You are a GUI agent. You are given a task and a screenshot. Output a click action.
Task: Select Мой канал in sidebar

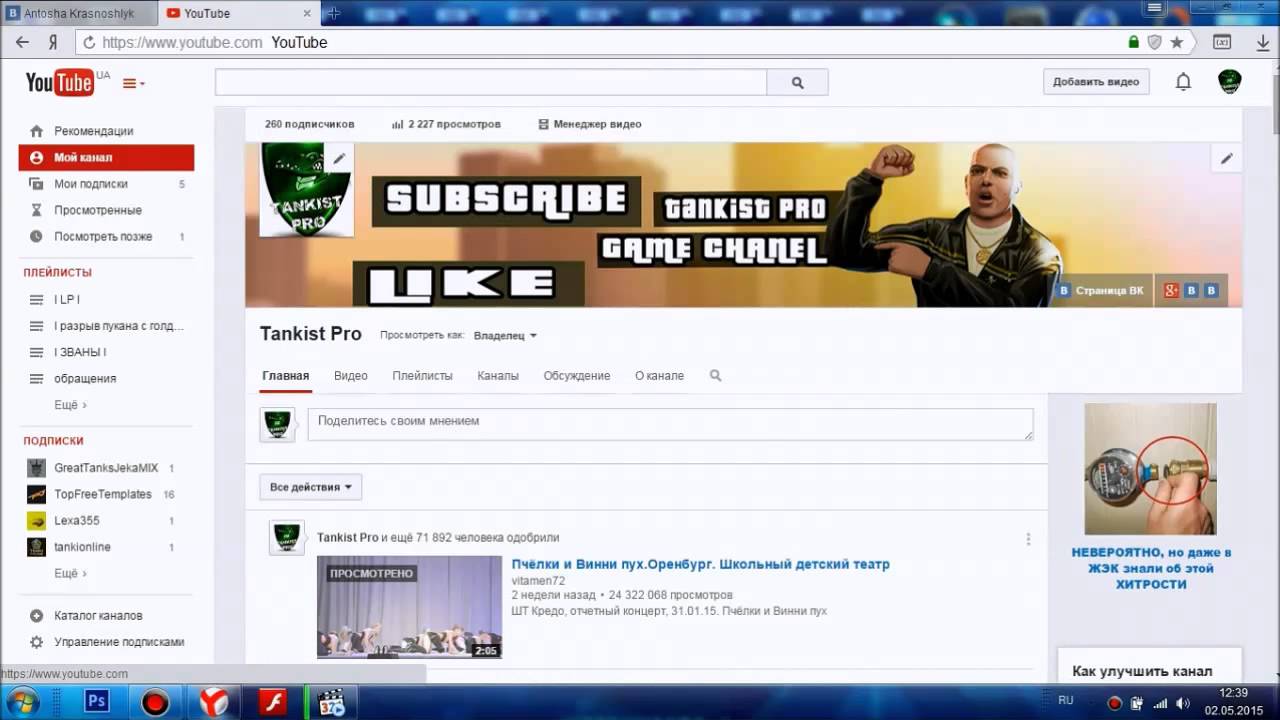[106, 157]
